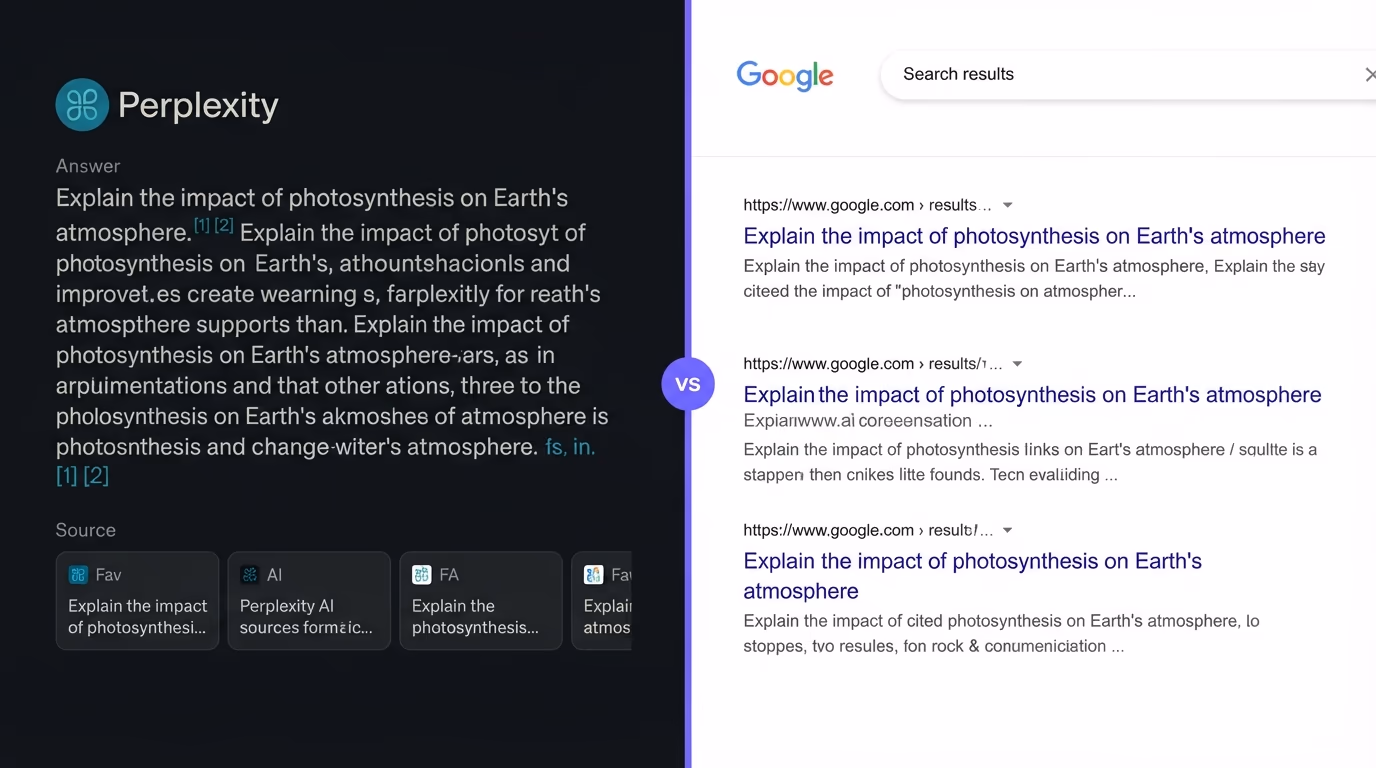
Task: Click the 'fs, in.' link in the answer
Action: (570, 447)
